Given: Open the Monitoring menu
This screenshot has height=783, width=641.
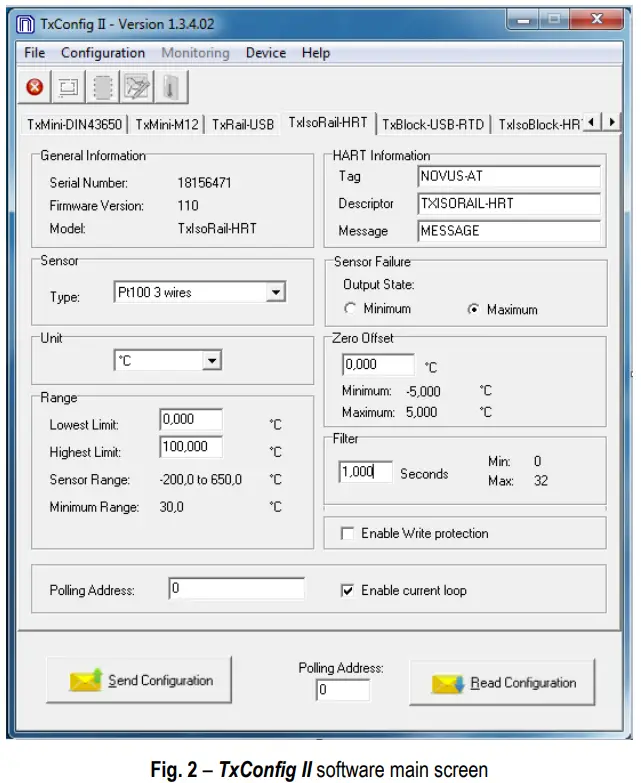Looking at the screenshot, I should coord(195,53).
